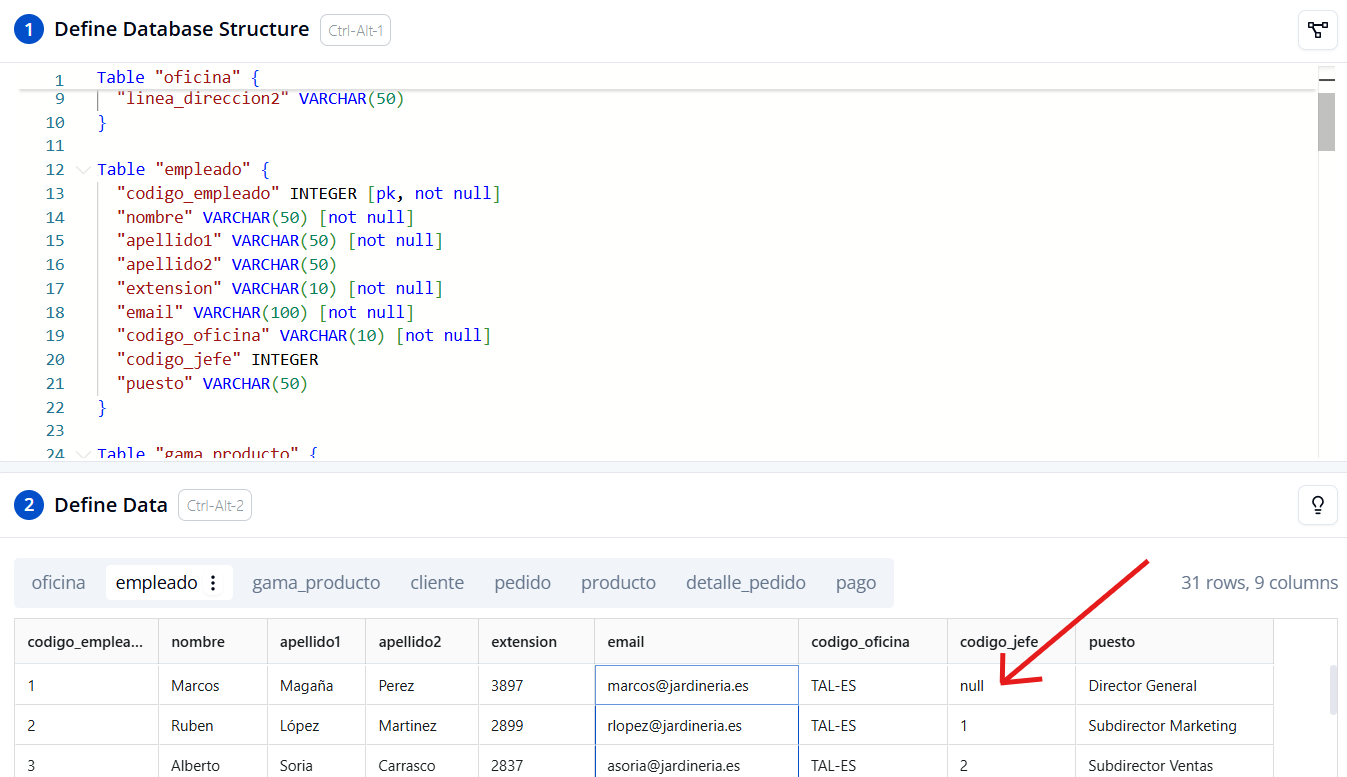
Task: Click the code editor vertical scrollbar thumb
Action: coord(1327,121)
